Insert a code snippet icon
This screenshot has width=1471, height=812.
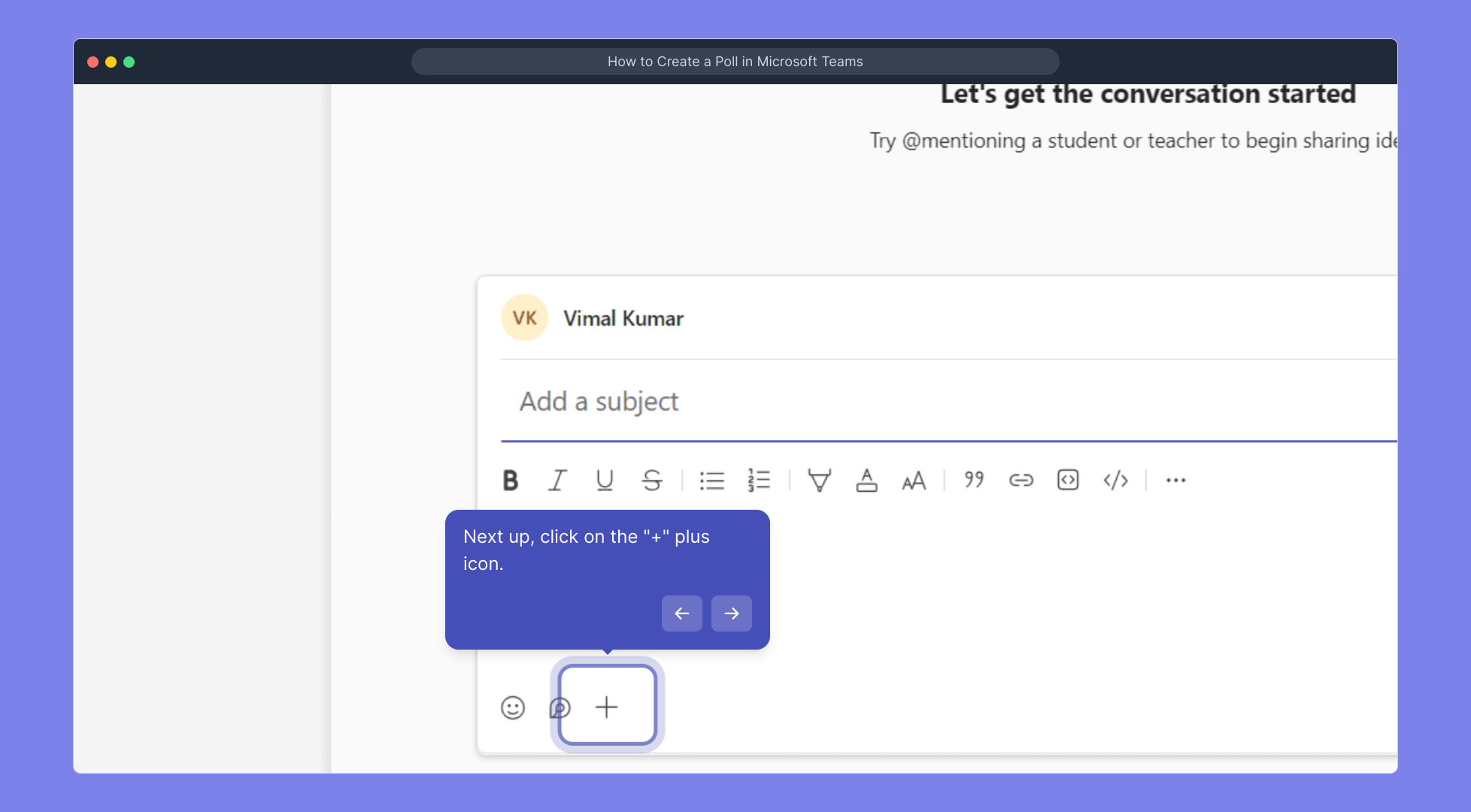pyautogui.click(x=1068, y=480)
